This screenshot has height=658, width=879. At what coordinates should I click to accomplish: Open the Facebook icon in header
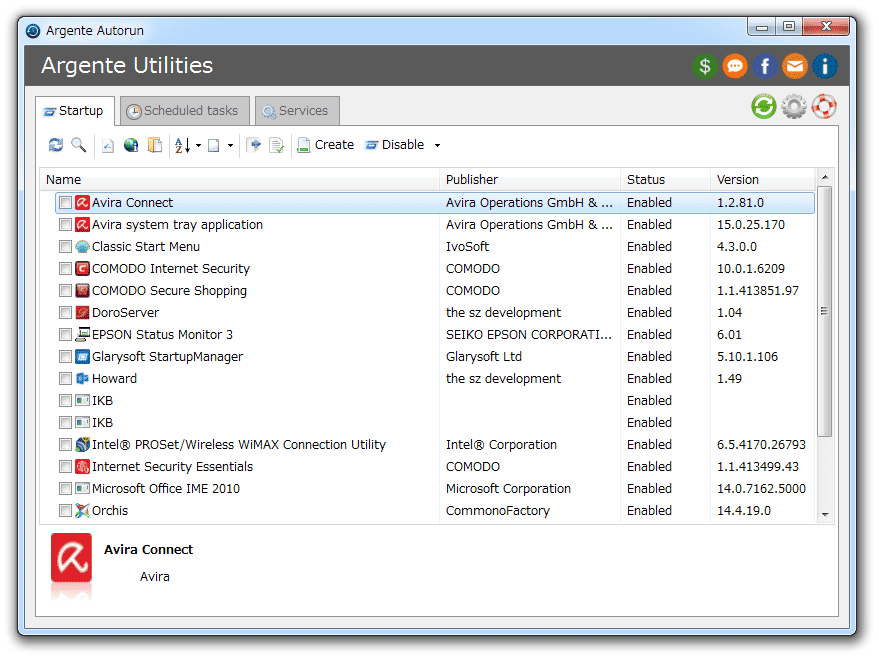(765, 66)
